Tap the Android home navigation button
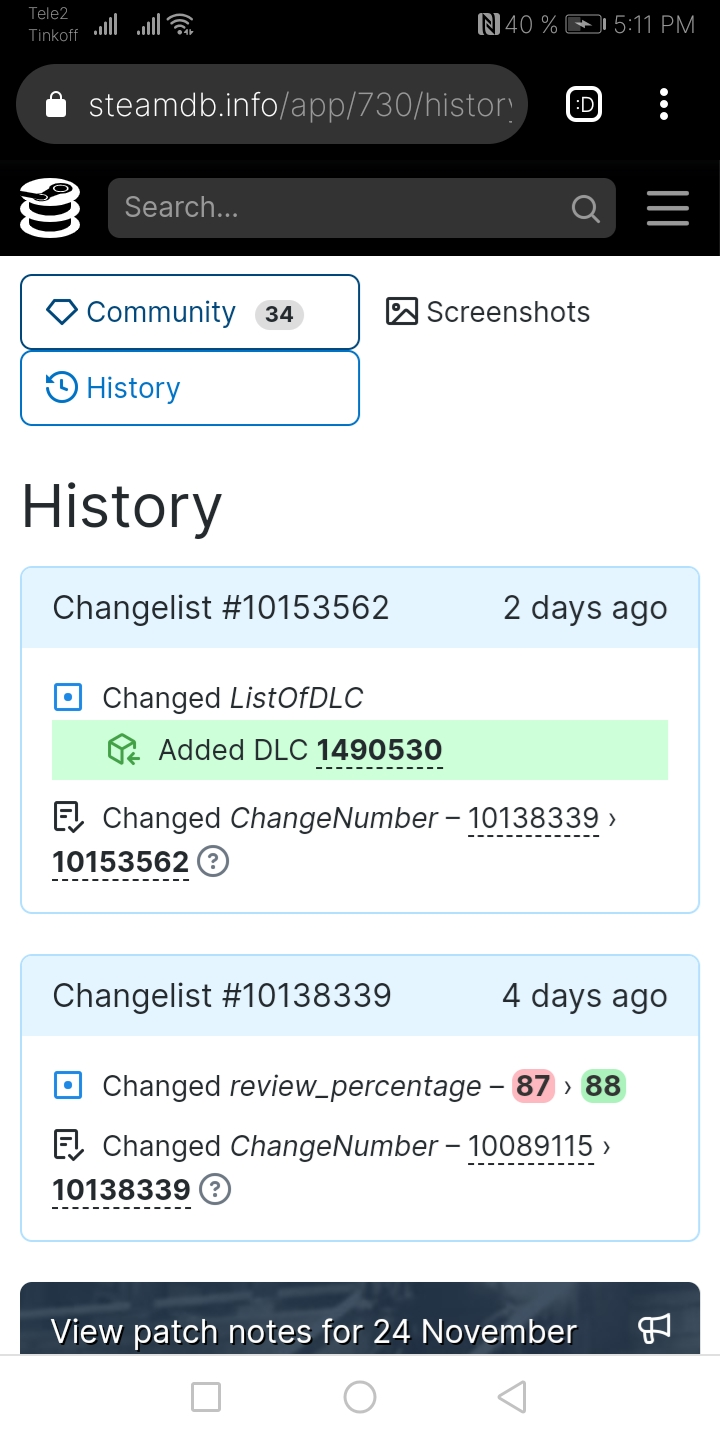The width and height of the screenshot is (720, 1440). (360, 1397)
